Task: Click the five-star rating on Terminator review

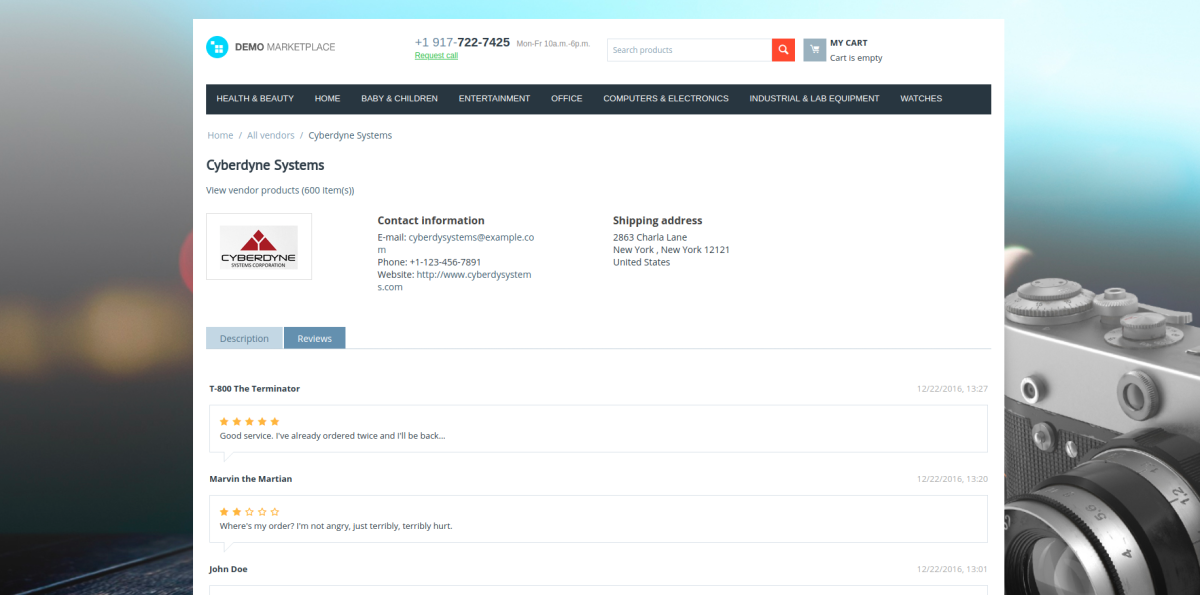Action: coord(249,422)
